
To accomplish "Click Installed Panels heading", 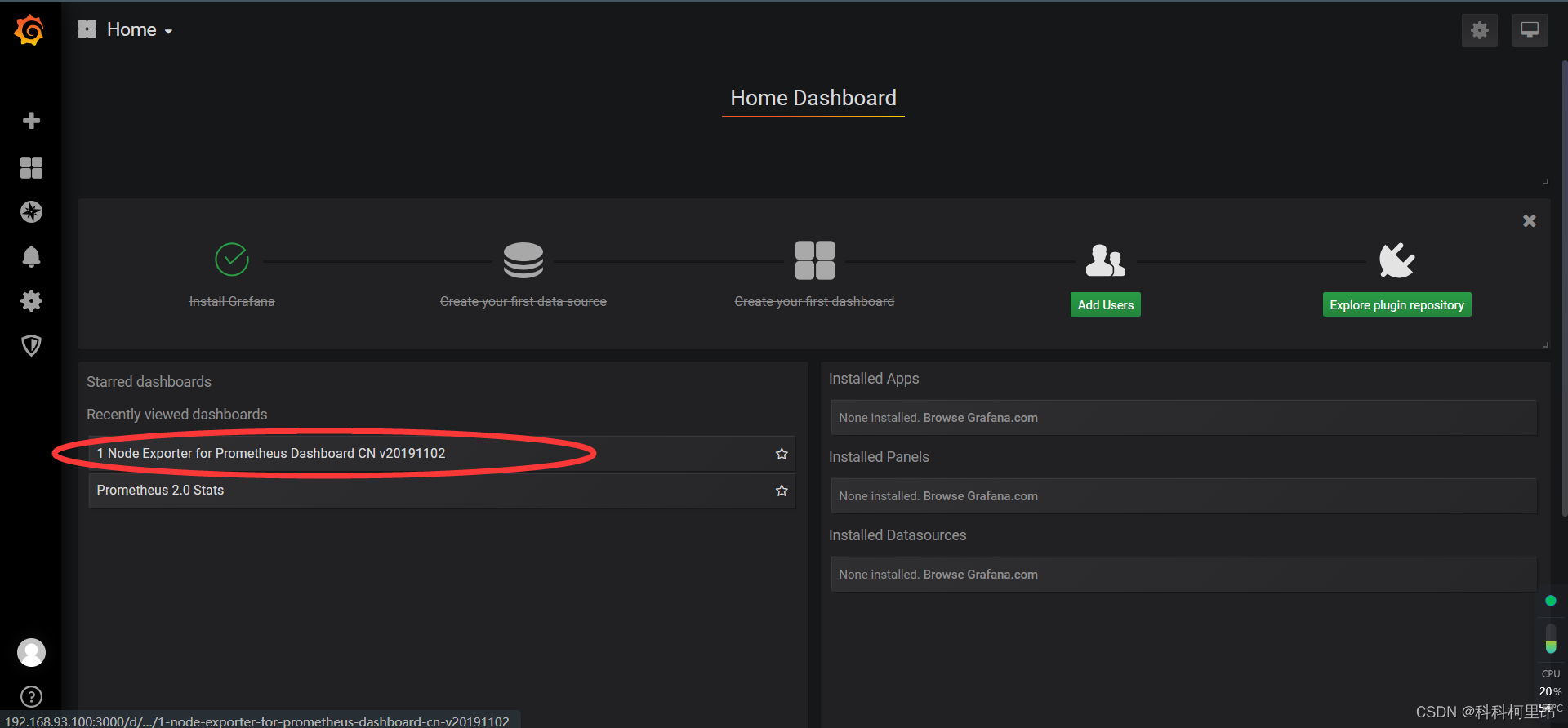I will tap(879, 457).
